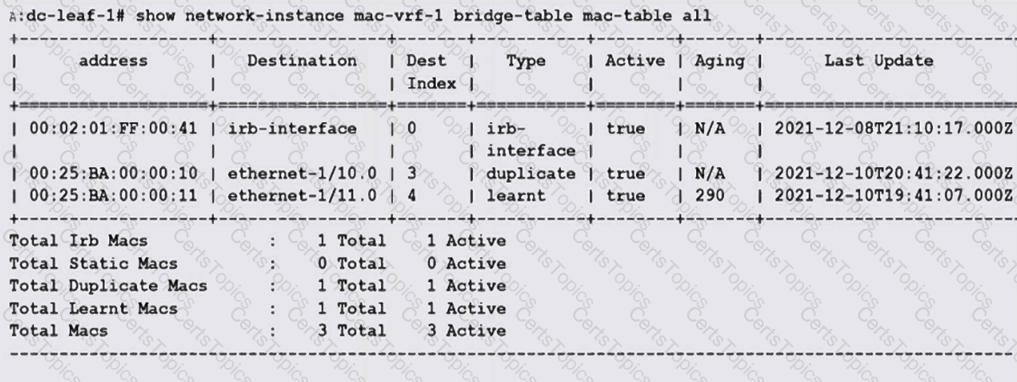Select the address column header
Image resolution: width=1017 pixels, height=382 pixels.
click(x=113, y=61)
